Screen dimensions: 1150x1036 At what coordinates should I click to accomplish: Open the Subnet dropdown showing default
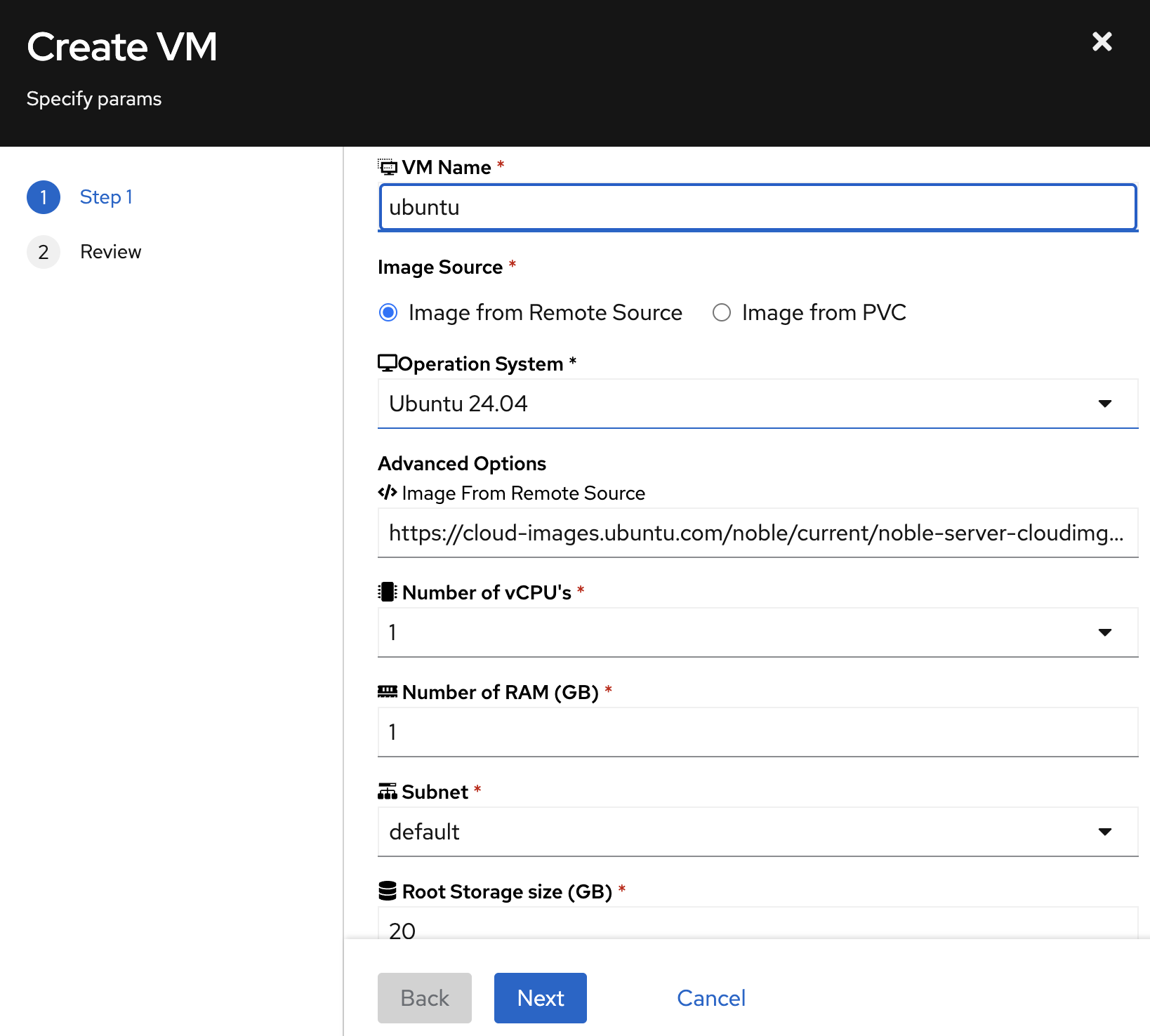coord(757,832)
